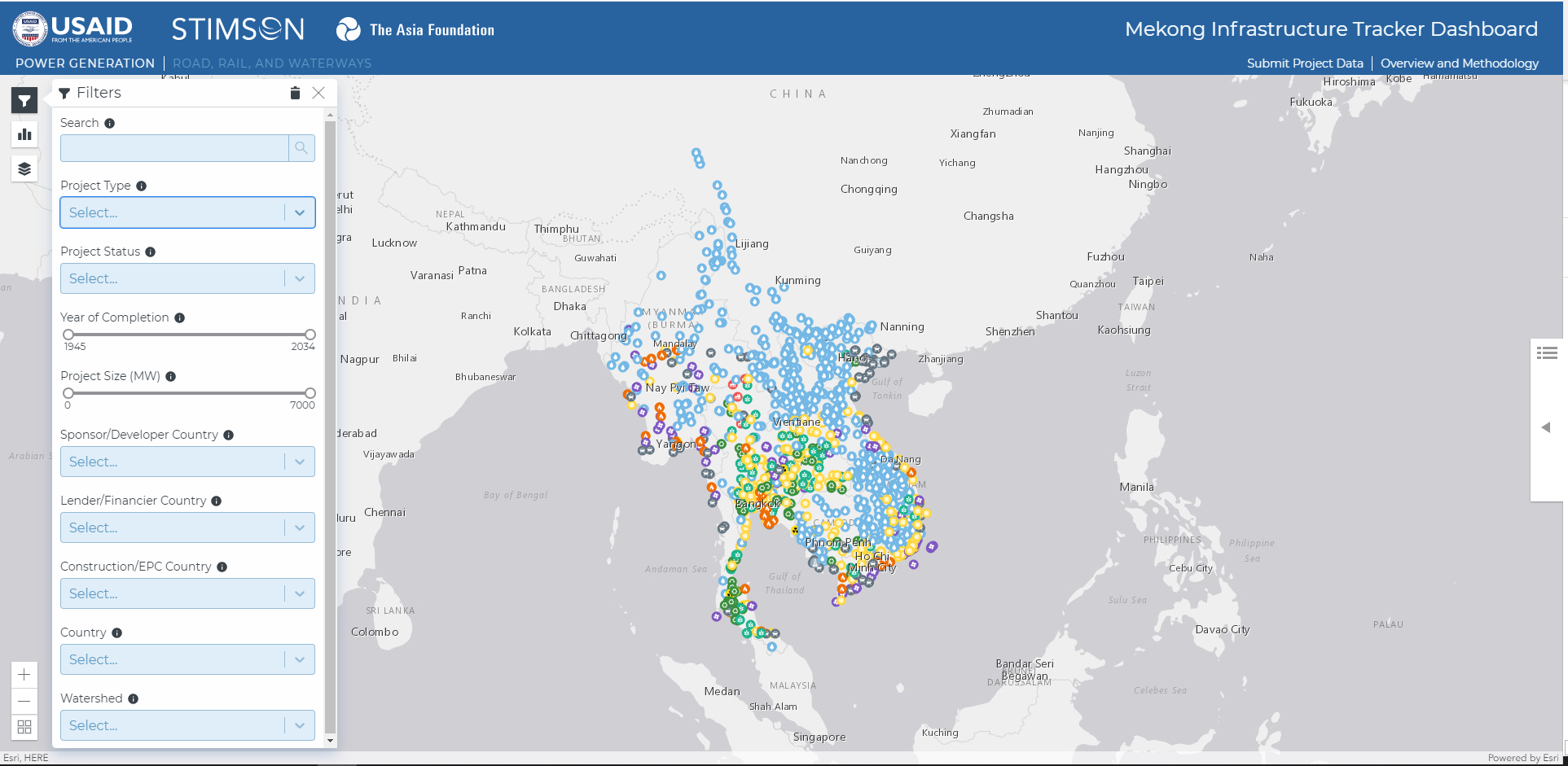Image resolution: width=1568 pixels, height=766 pixels.
Task: Open Submit Project Data link
Action: [1305, 63]
